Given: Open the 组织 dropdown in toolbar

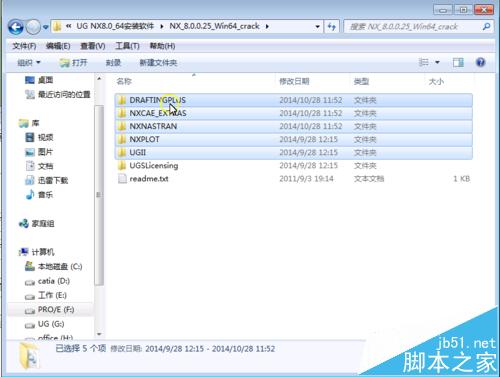Looking at the screenshot, I should point(29,63).
